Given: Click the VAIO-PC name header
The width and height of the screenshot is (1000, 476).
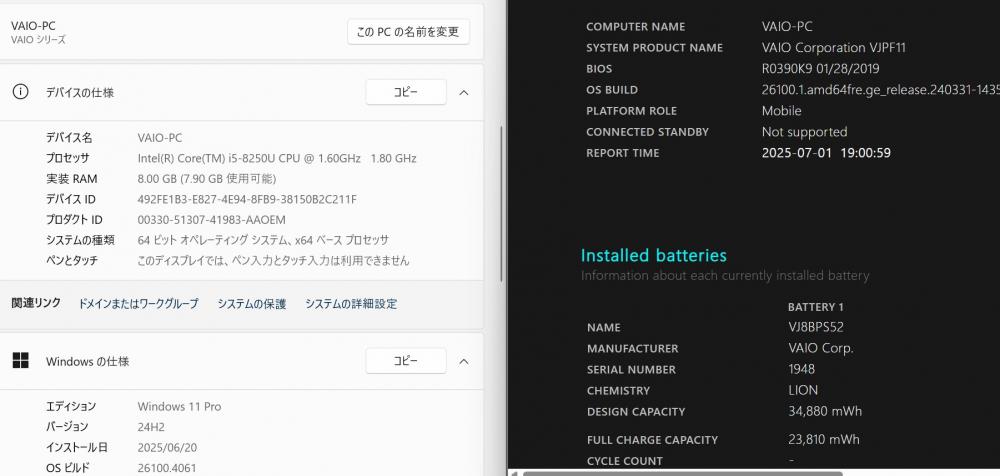Looking at the screenshot, I should pyautogui.click(x=33, y=26).
